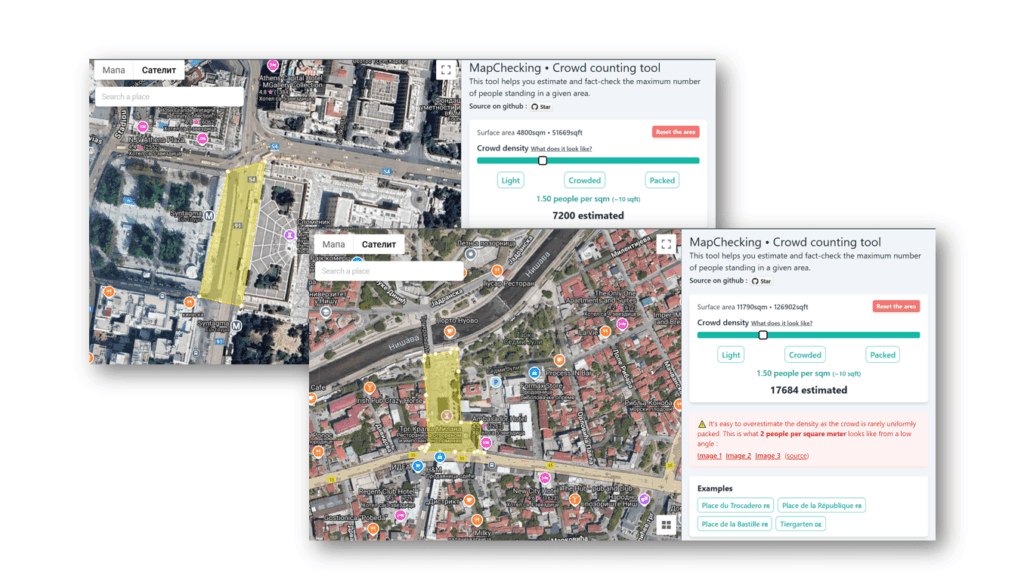Click crowd density slider handle in Niš panel
The width and height of the screenshot is (1024, 576).
coord(763,335)
